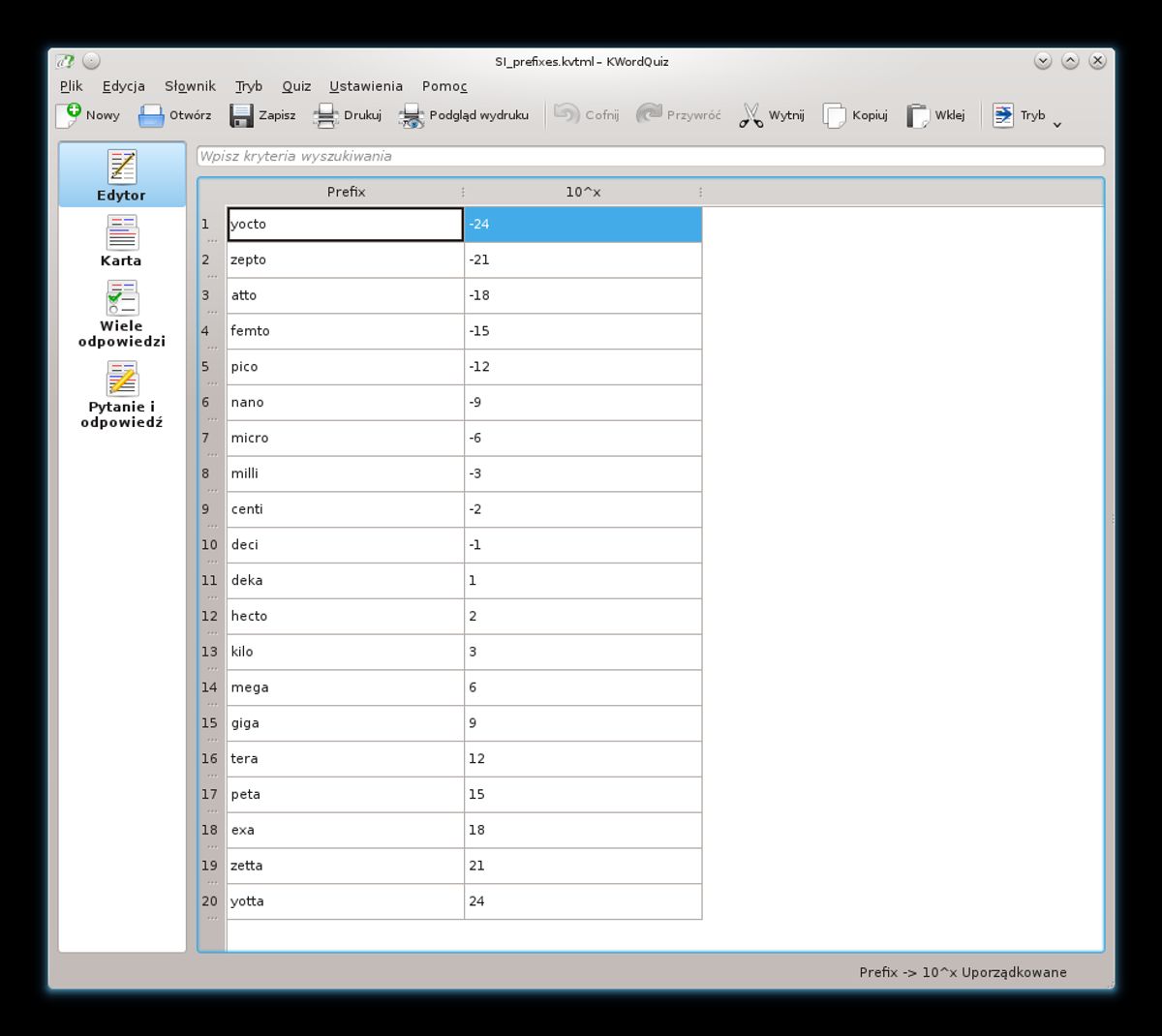Click the Prefix column header

click(x=346, y=192)
